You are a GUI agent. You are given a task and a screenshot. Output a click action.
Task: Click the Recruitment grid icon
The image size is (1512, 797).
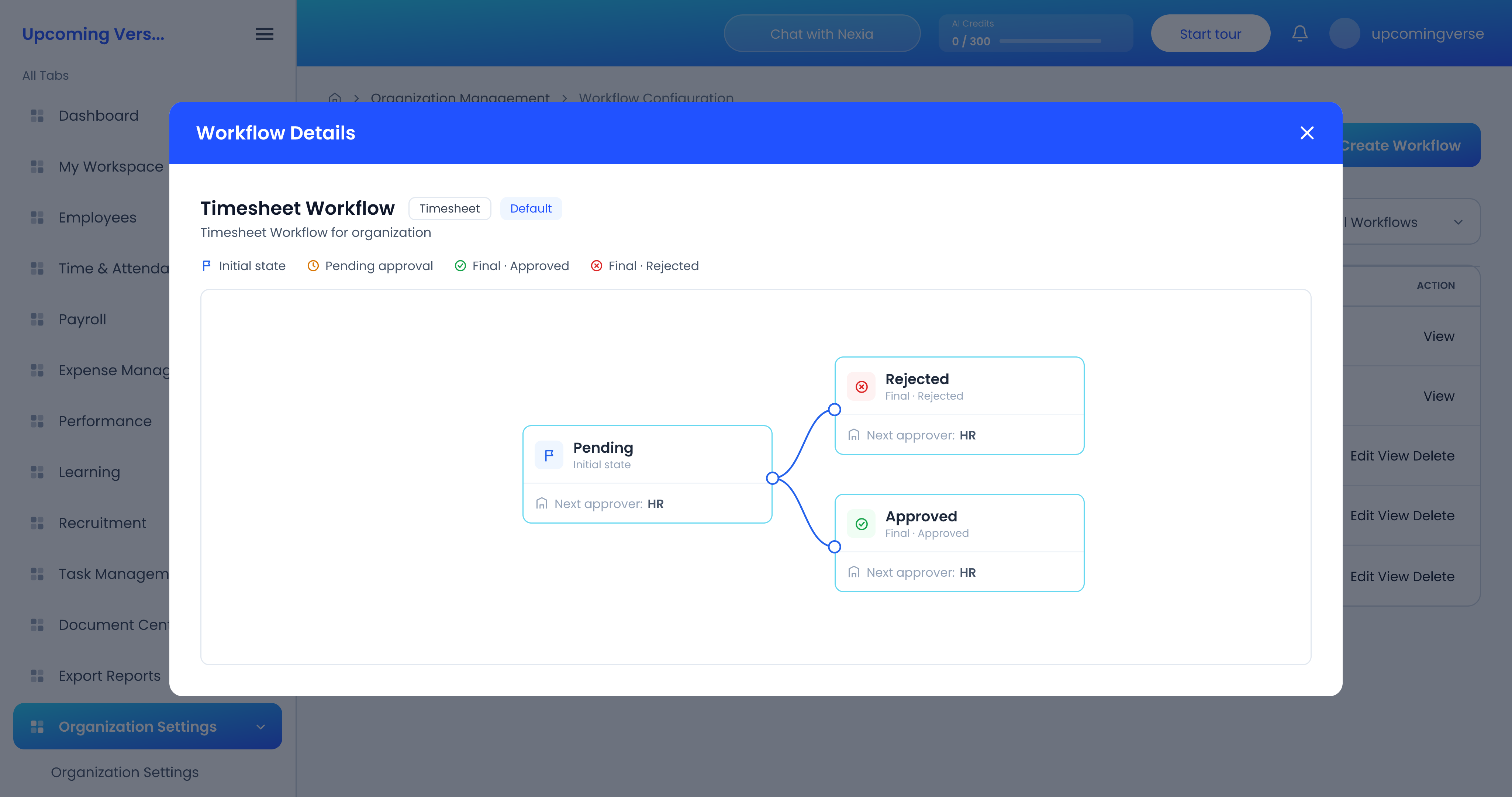tap(37, 523)
